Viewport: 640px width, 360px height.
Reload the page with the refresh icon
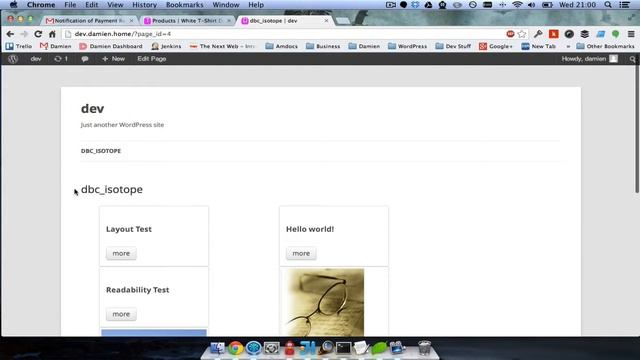click(x=38, y=34)
